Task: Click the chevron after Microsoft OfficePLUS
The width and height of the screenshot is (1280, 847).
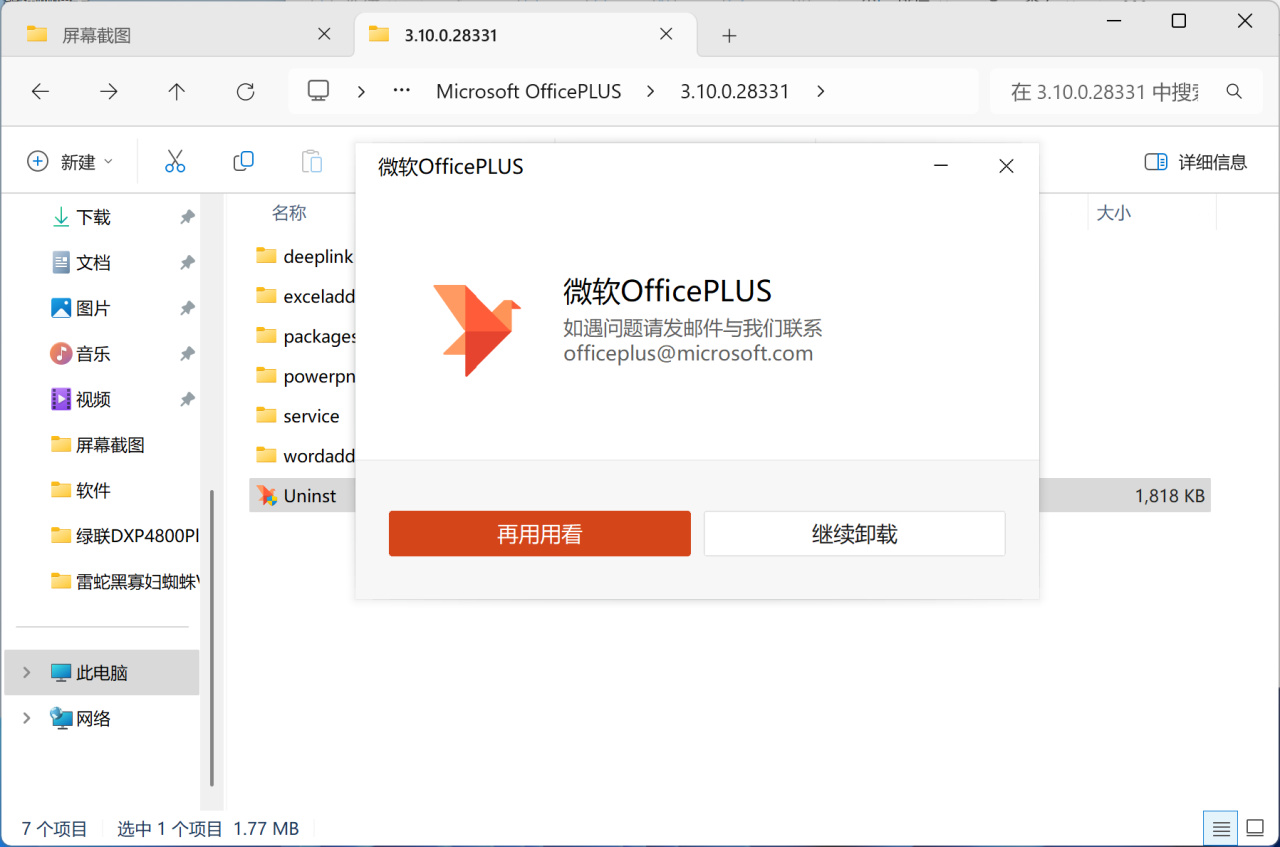Action: pos(651,91)
